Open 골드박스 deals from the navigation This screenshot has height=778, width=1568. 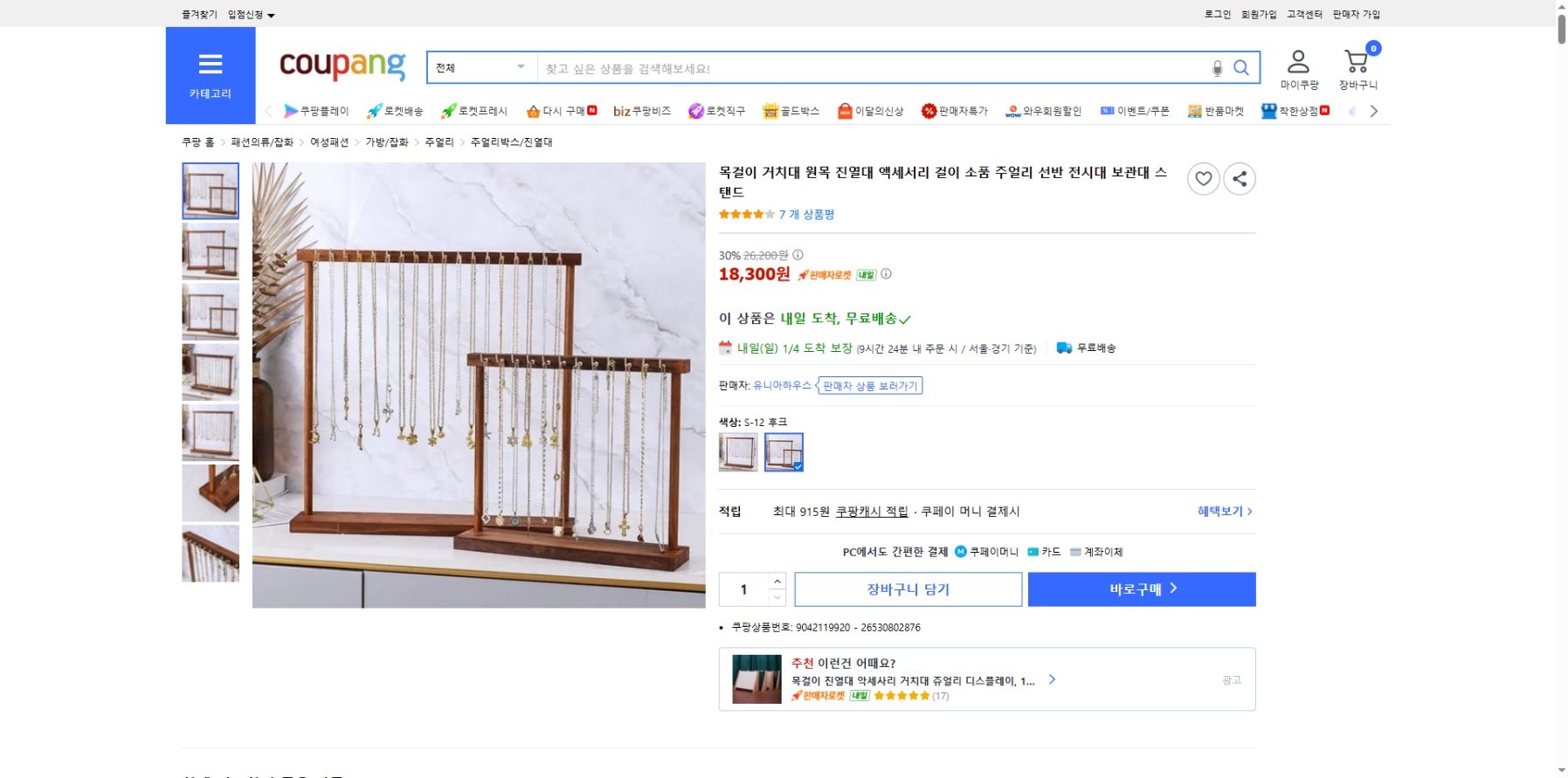pos(791,111)
